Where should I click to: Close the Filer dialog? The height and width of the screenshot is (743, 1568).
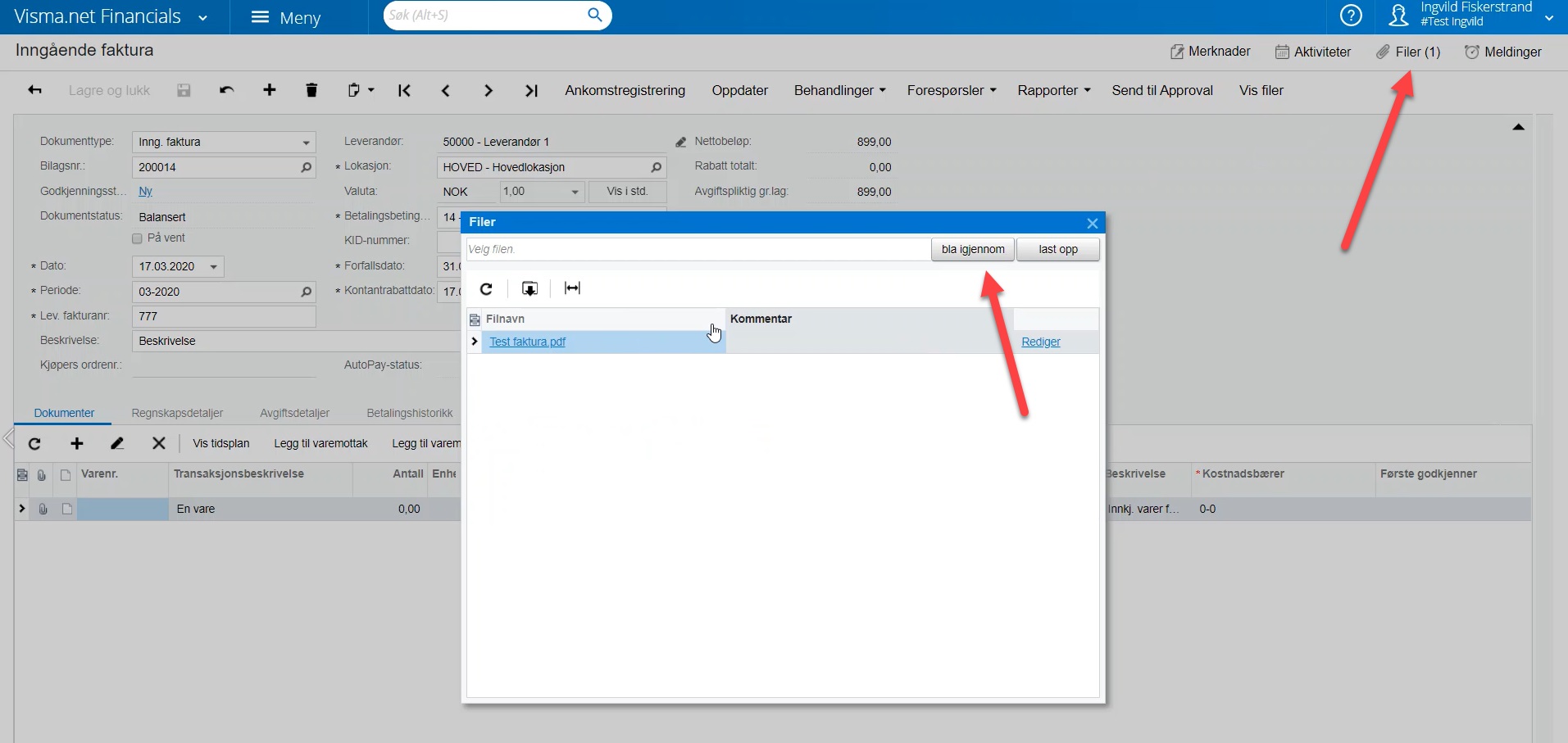click(x=1092, y=223)
